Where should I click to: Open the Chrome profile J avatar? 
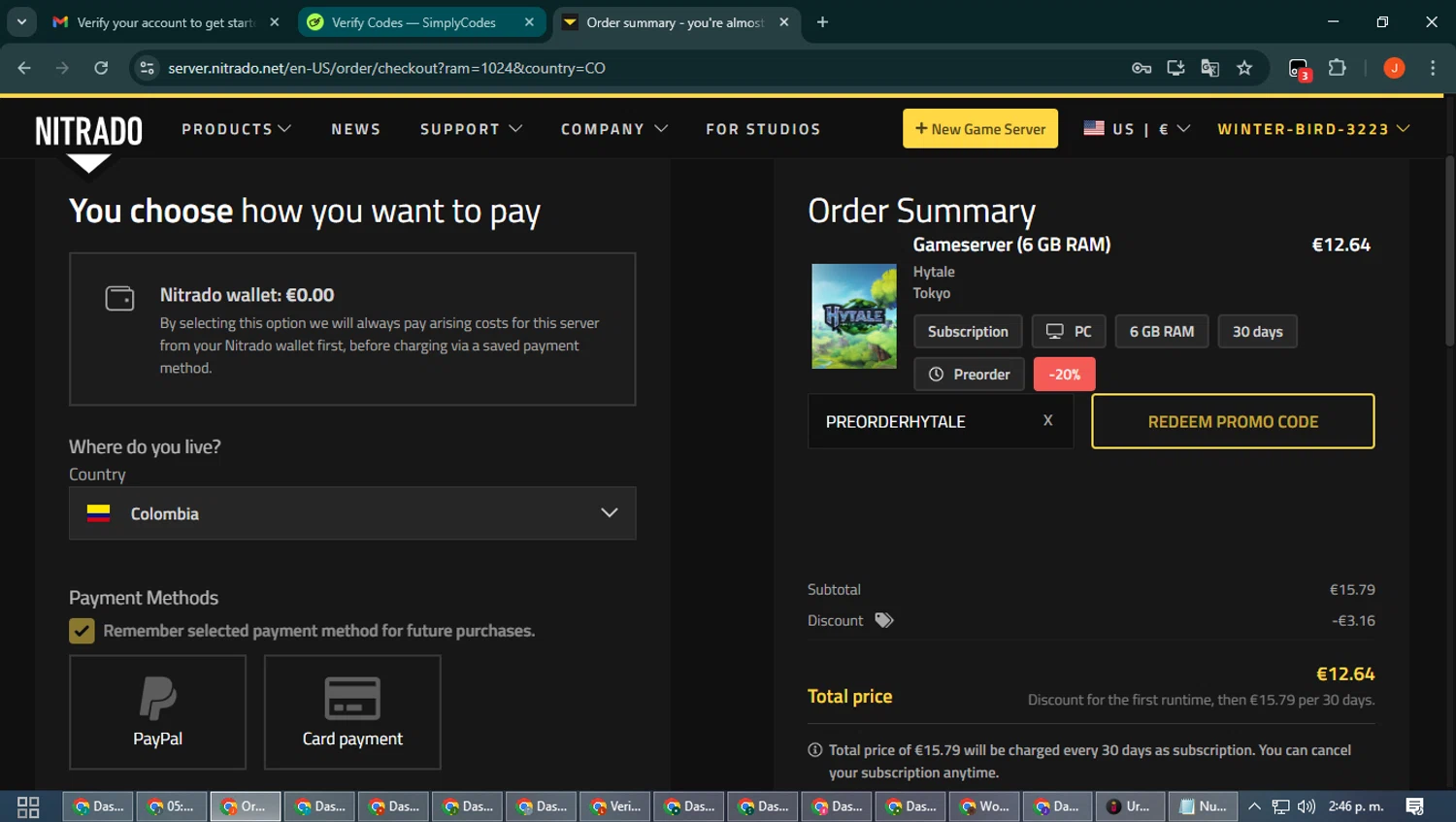click(1394, 68)
